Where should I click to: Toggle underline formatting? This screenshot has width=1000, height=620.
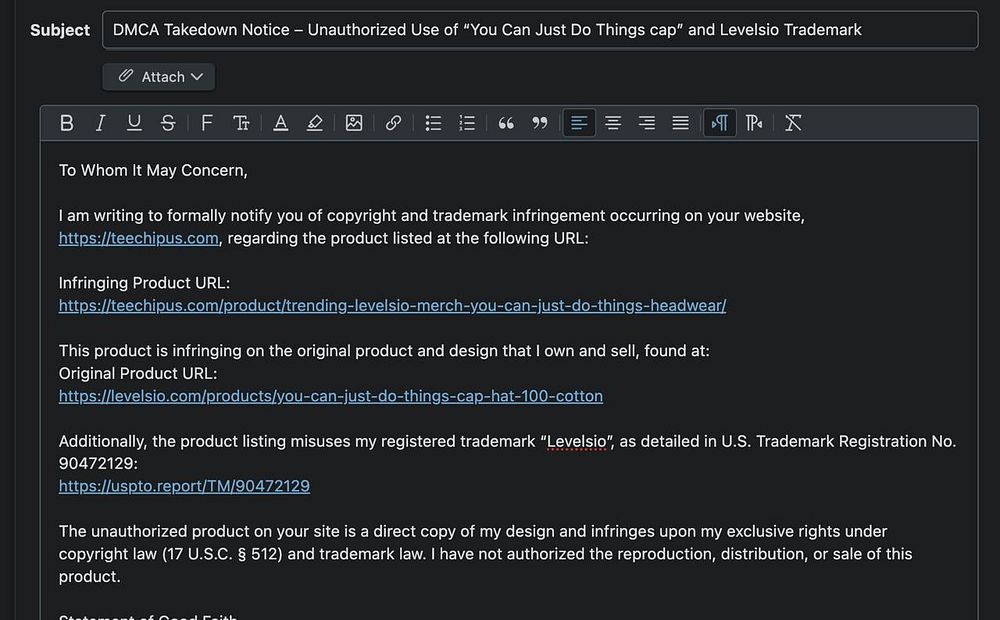click(x=134, y=123)
